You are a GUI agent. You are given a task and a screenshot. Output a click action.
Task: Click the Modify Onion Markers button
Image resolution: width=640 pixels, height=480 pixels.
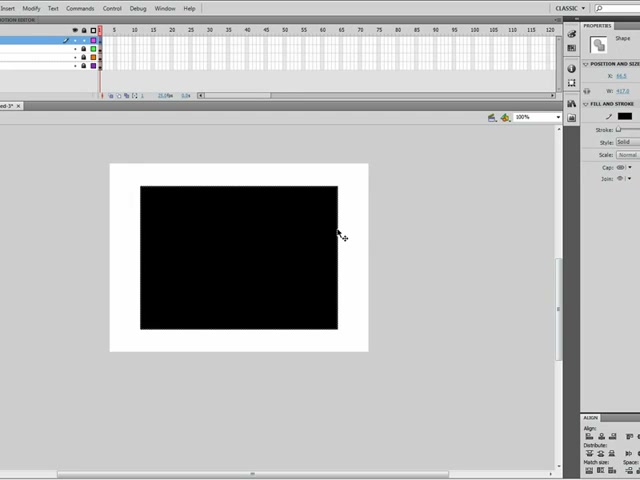click(x=135, y=96)
